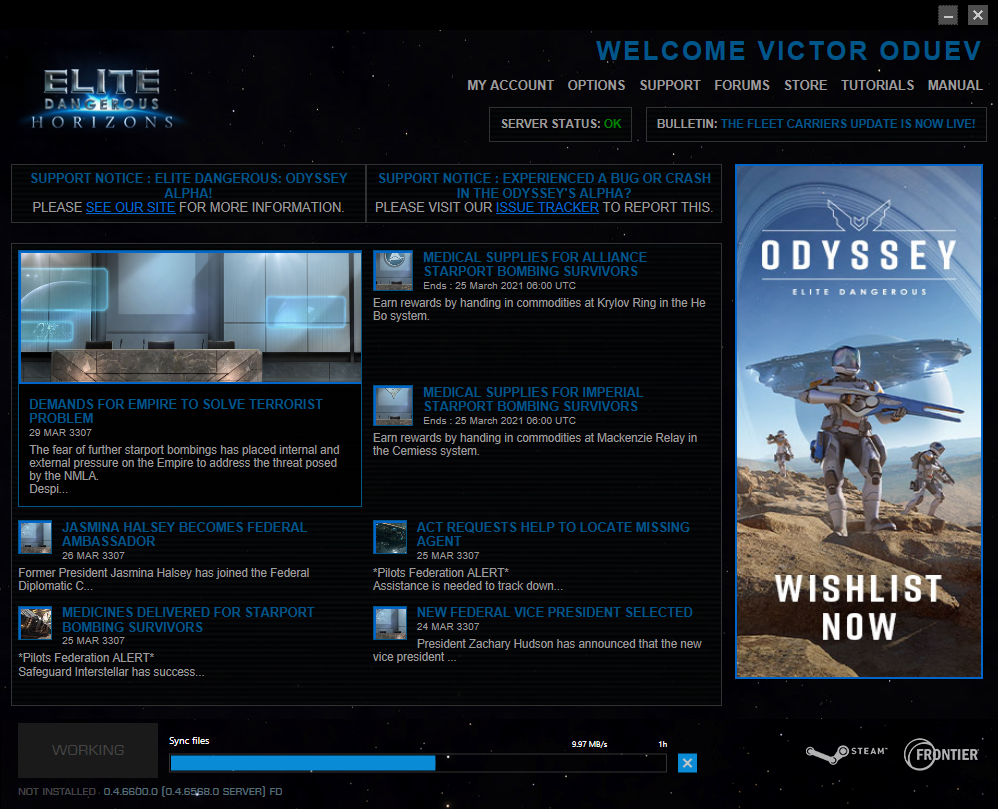Image resolution: width=998 pixels, height=809 pixels.
Task: Close the launcher window
Action: point(978,15)
